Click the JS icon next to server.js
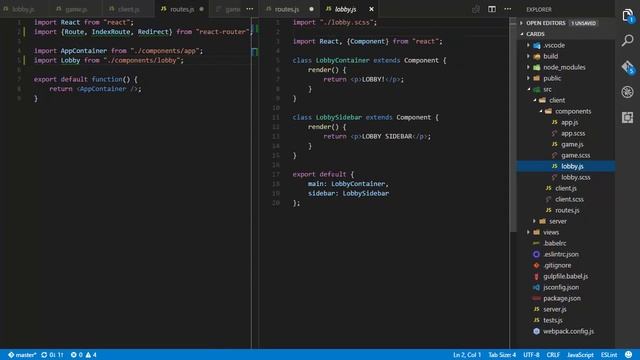This screenshot has height=360, width=640. [536, 309]
